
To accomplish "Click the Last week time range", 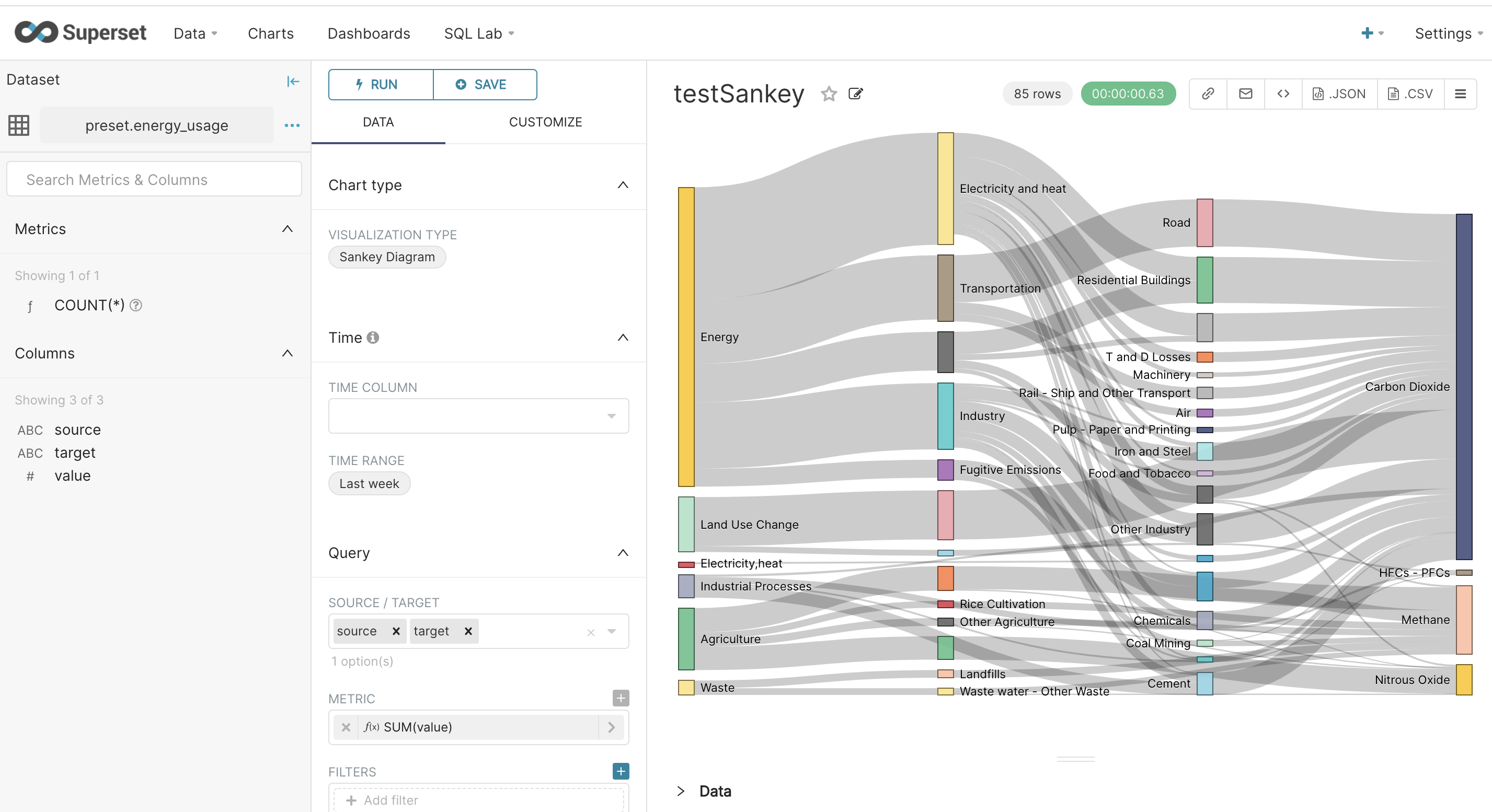I will click(x=369, y=483).
